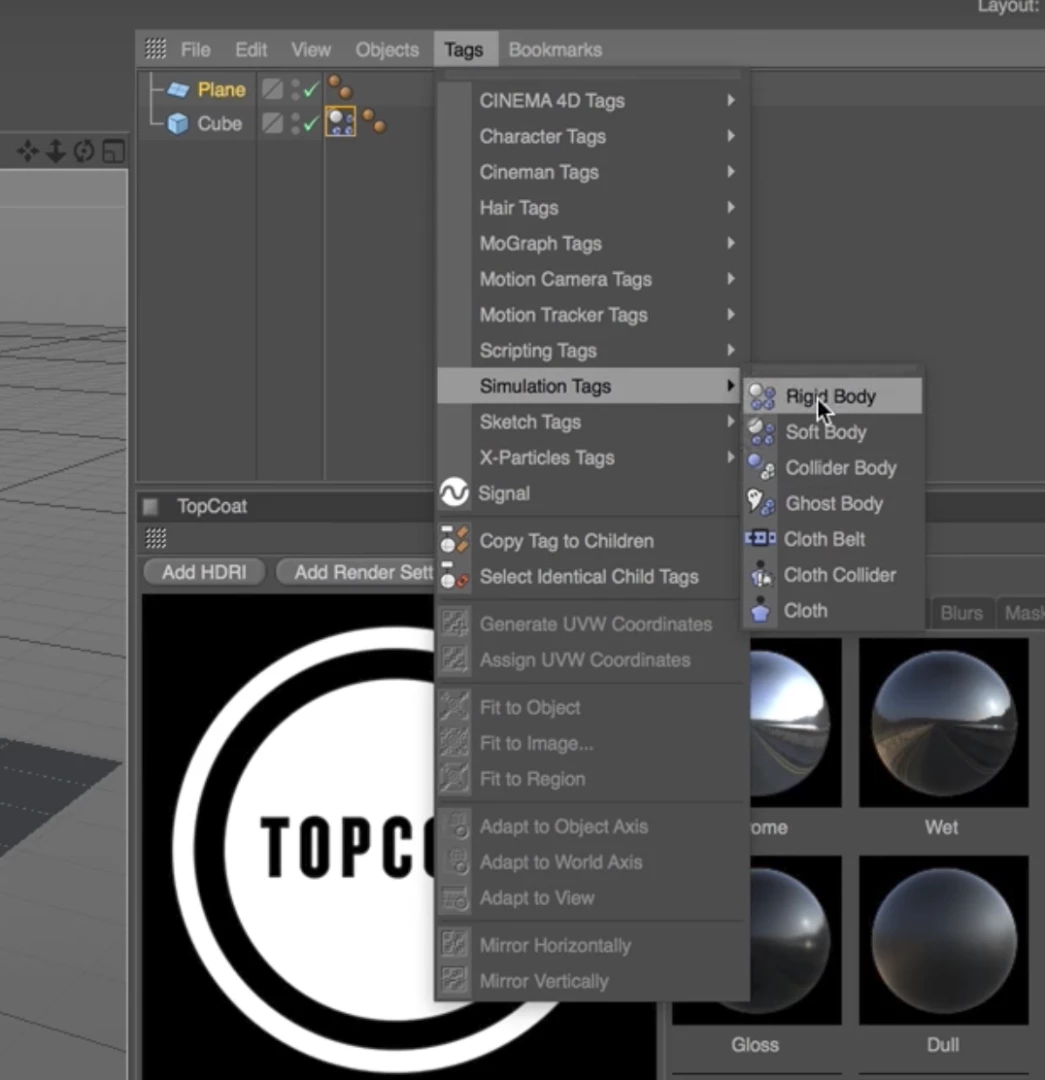
Task: Click the Collider Body tag icon
Action: [x=762, y=468]
